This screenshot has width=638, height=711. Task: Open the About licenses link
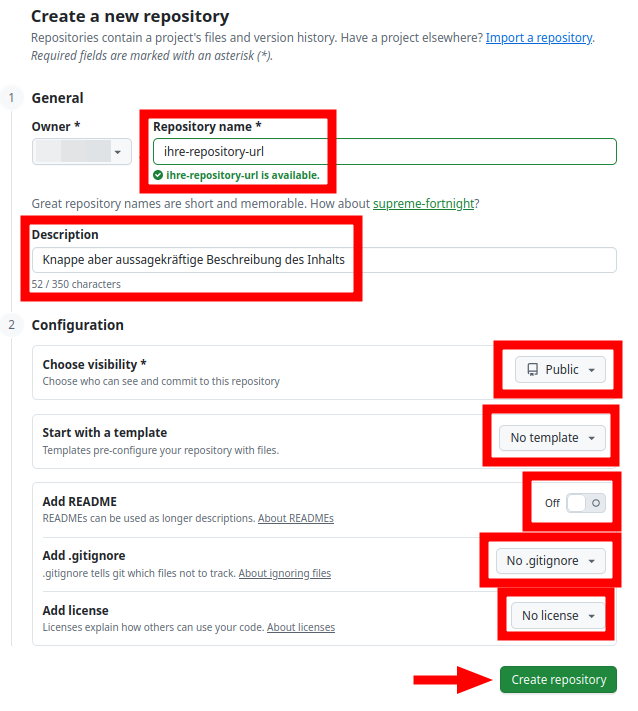click(x=300, y=628)
